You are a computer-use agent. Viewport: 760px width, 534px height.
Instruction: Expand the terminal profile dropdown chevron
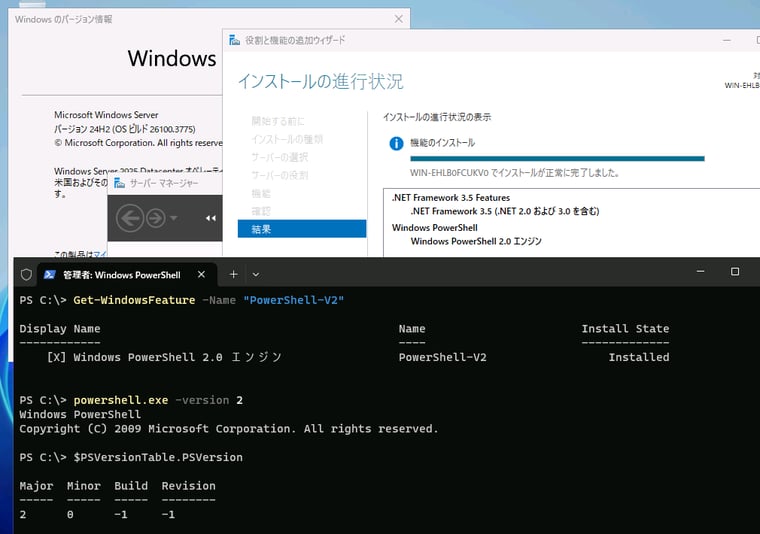pyautogui.click(x=255, y=275)
